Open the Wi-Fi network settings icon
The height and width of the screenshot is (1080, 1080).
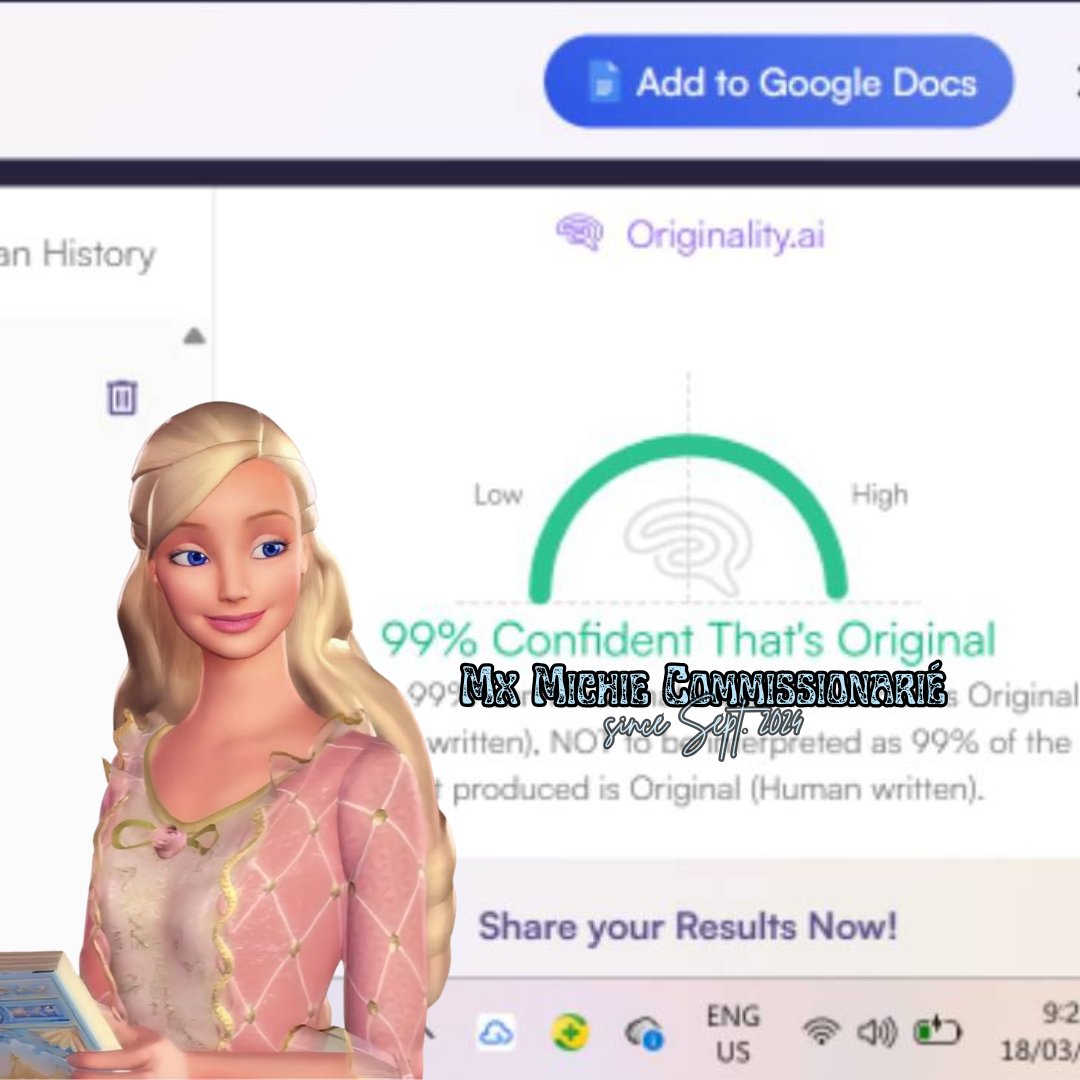821,1032
